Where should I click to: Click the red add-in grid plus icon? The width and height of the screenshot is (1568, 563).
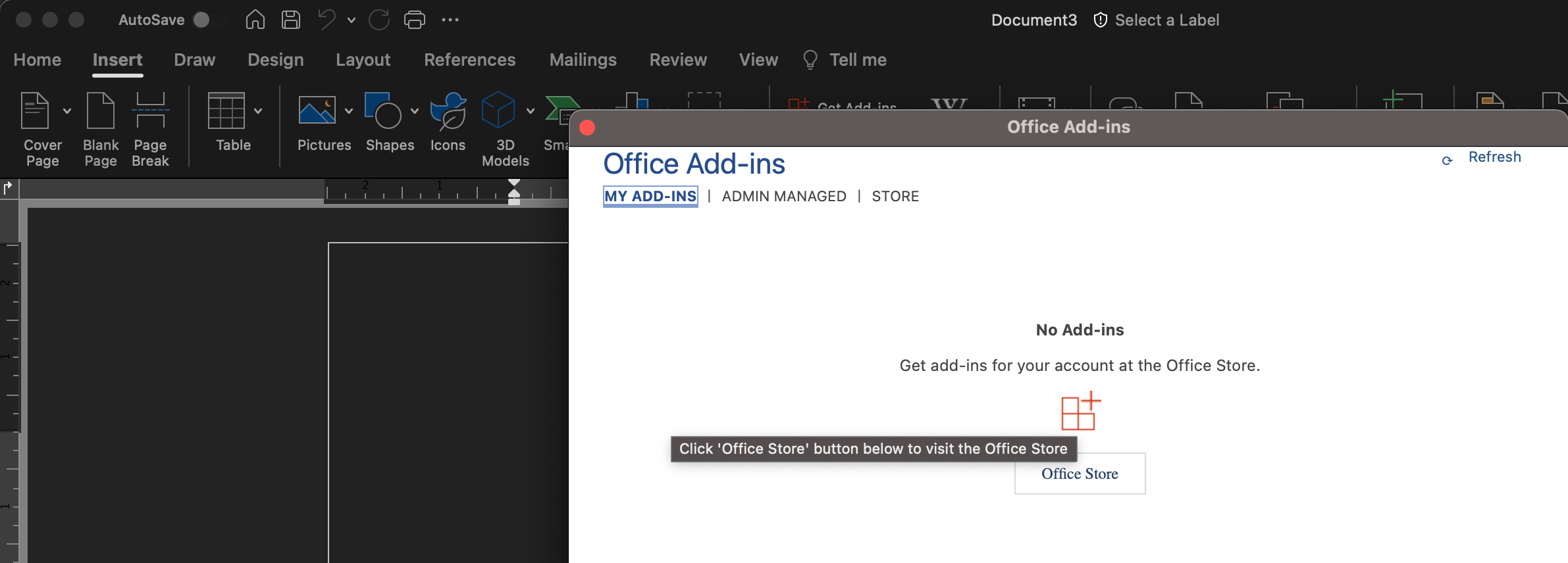click(1081, 411)
